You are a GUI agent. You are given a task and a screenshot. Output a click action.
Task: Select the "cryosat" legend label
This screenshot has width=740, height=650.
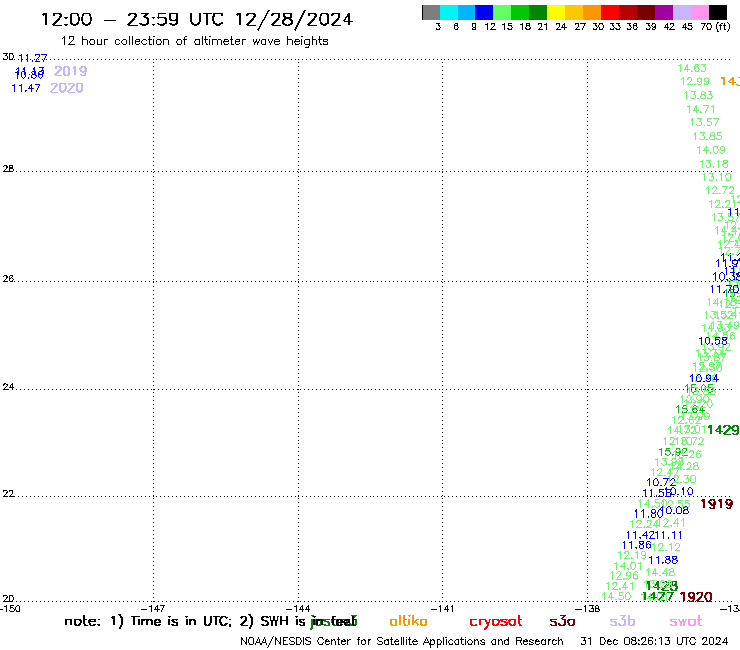pos(496,622)
